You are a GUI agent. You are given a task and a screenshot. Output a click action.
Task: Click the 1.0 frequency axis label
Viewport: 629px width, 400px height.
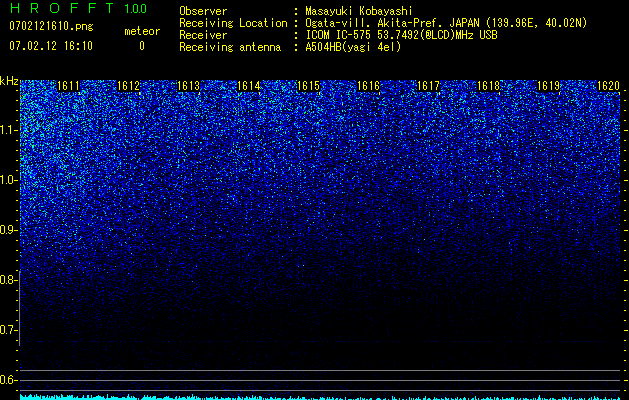click(8, 180)
